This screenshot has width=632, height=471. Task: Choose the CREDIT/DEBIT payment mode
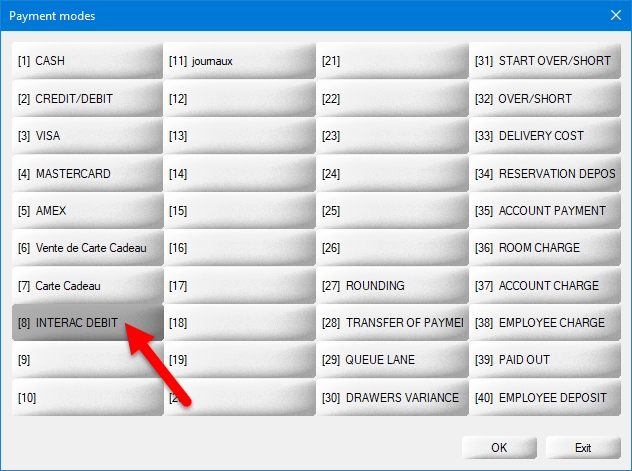tap(87, 99)
